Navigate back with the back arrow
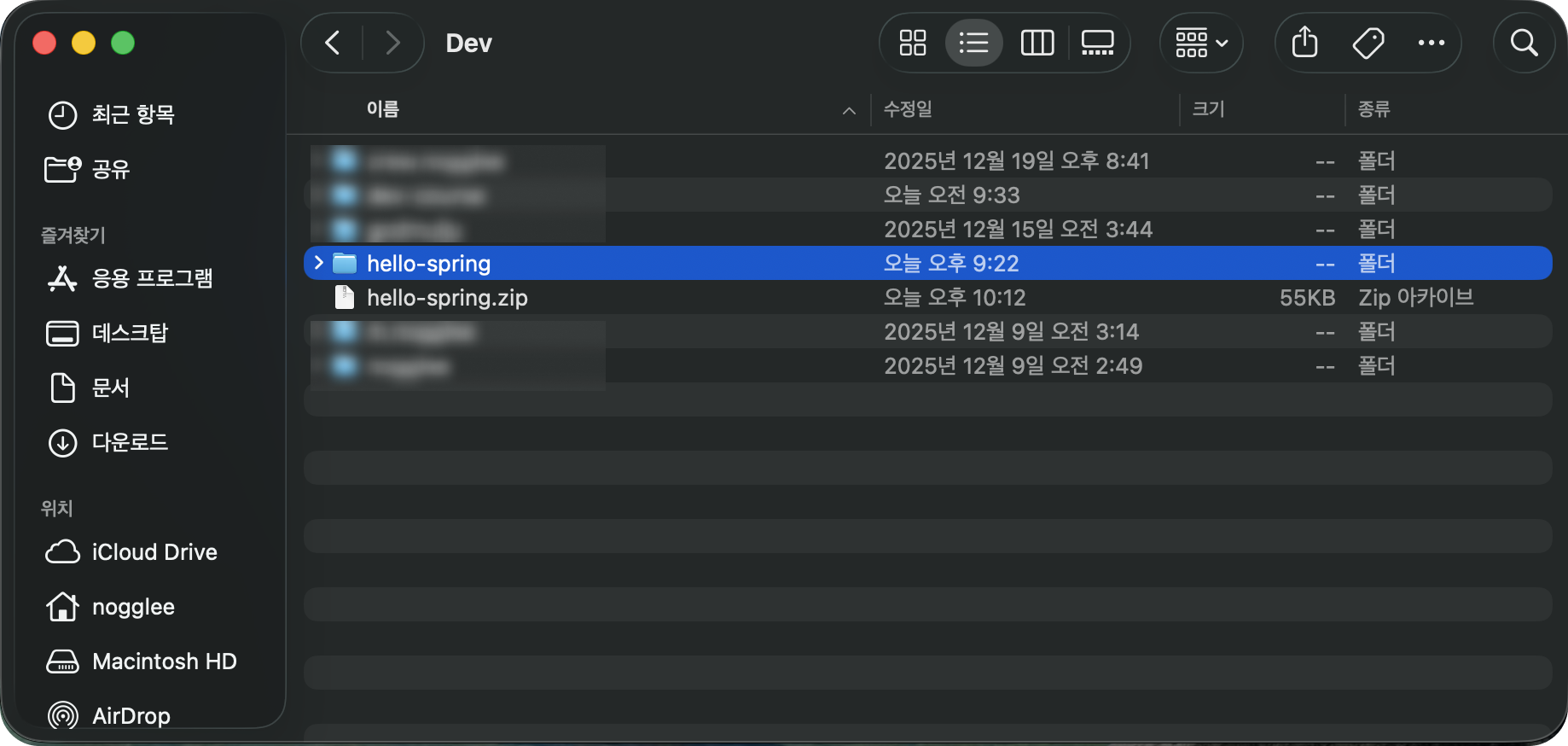 click(332, 43)
